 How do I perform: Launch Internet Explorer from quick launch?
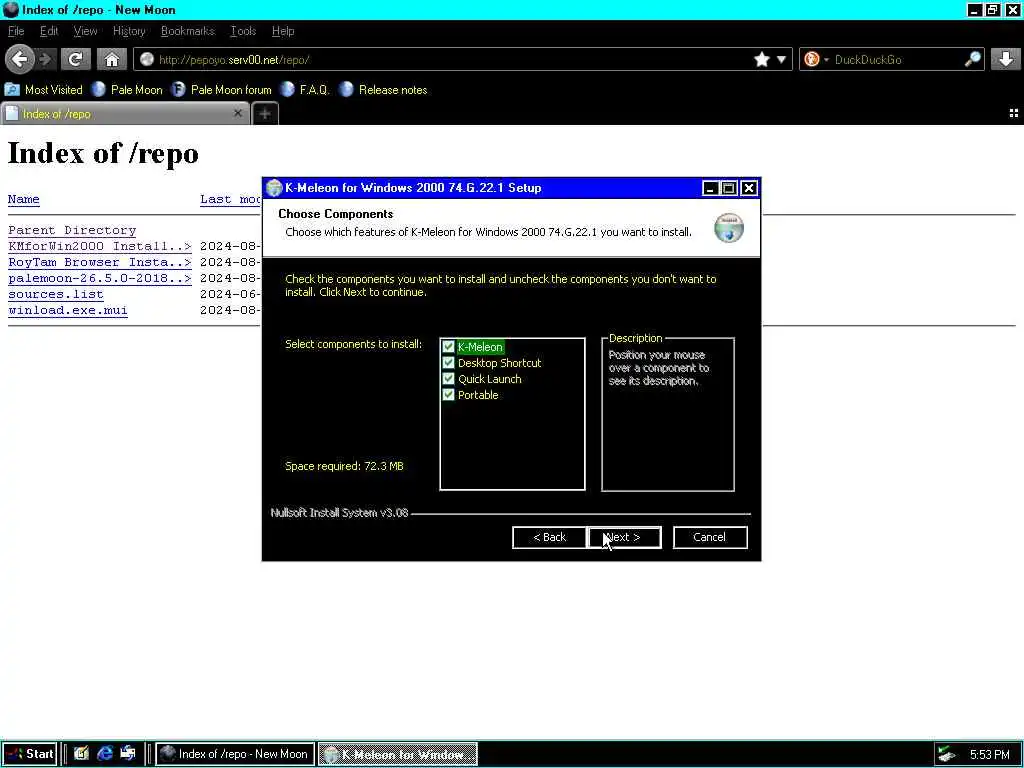pos(104,754)
